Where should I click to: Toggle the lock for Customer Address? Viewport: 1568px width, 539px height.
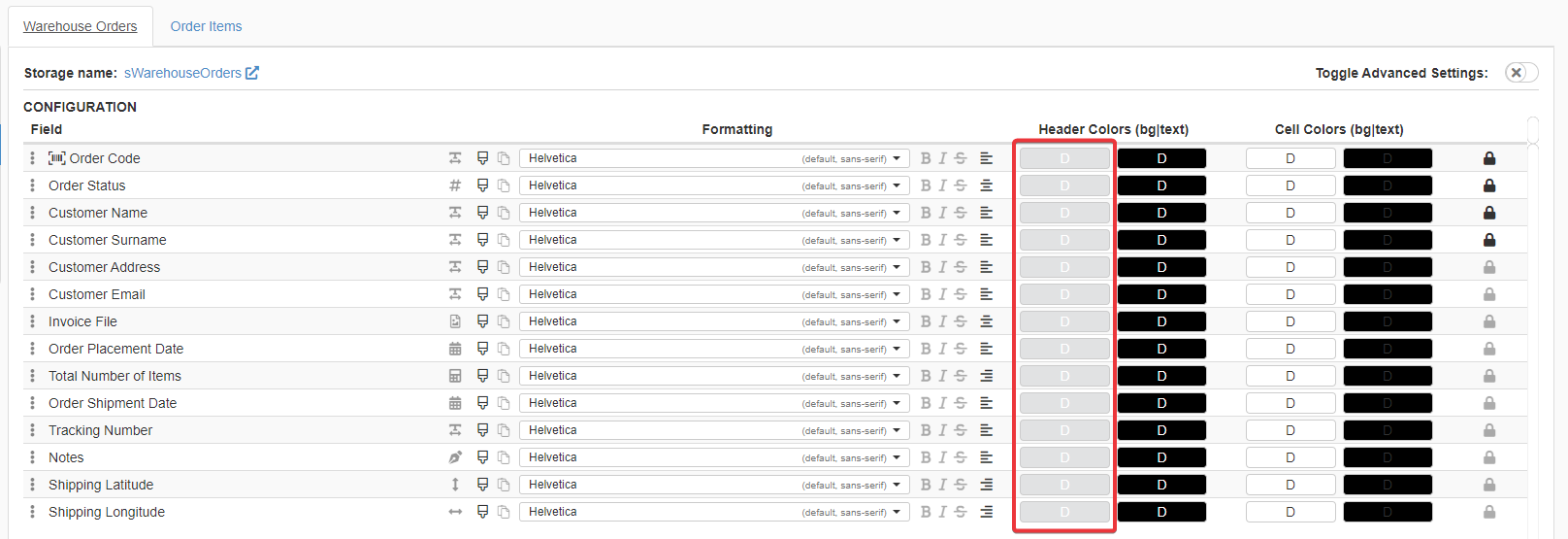[x=1488, y=267]
